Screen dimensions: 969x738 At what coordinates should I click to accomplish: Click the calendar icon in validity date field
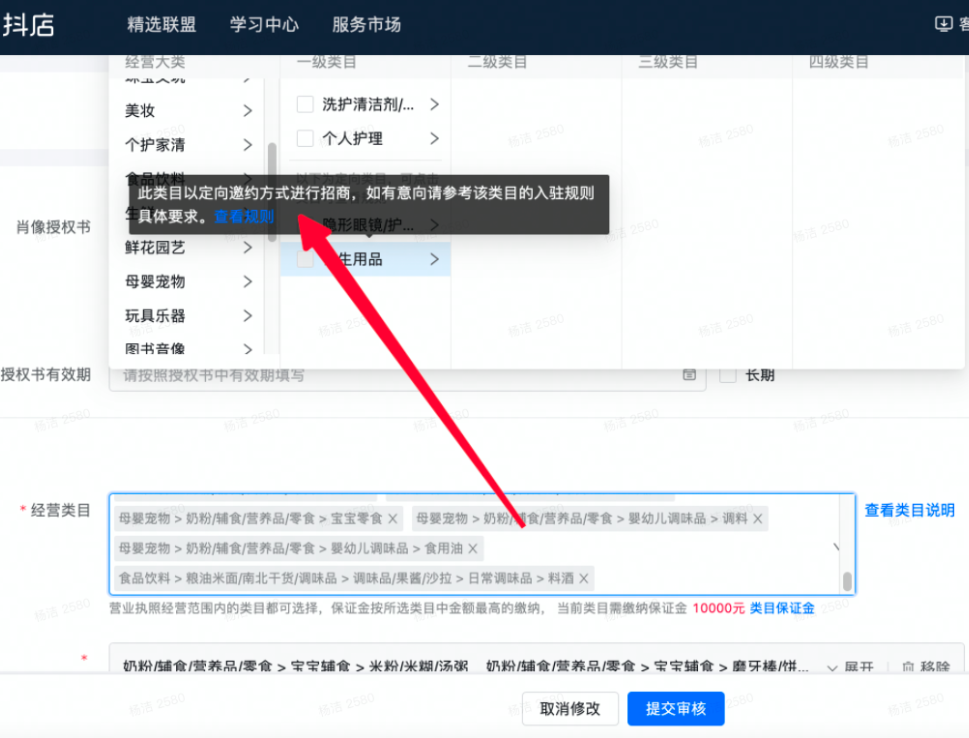pos(689,375)
